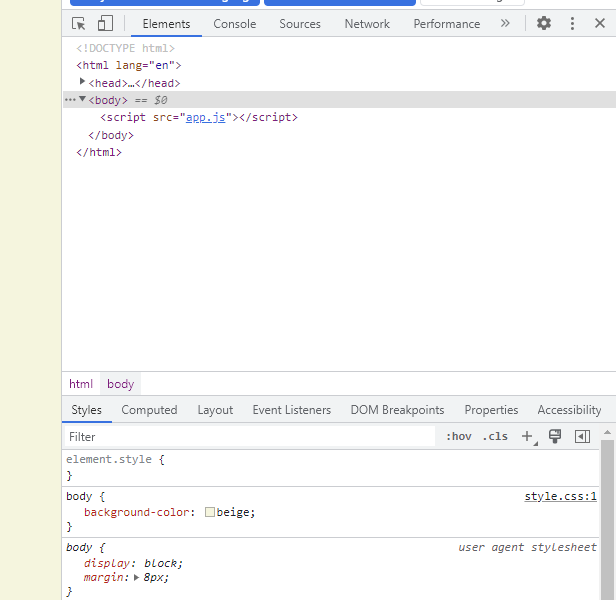This screenshot has width=616, height=600.
Task: Select the html lang="en" element row
Action: click(x=129, y=65)
